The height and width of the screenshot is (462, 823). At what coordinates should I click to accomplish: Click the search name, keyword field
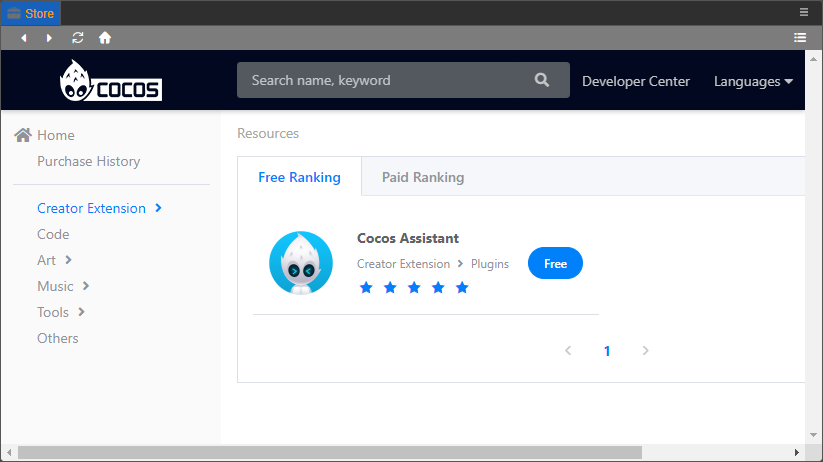[385, 80]
